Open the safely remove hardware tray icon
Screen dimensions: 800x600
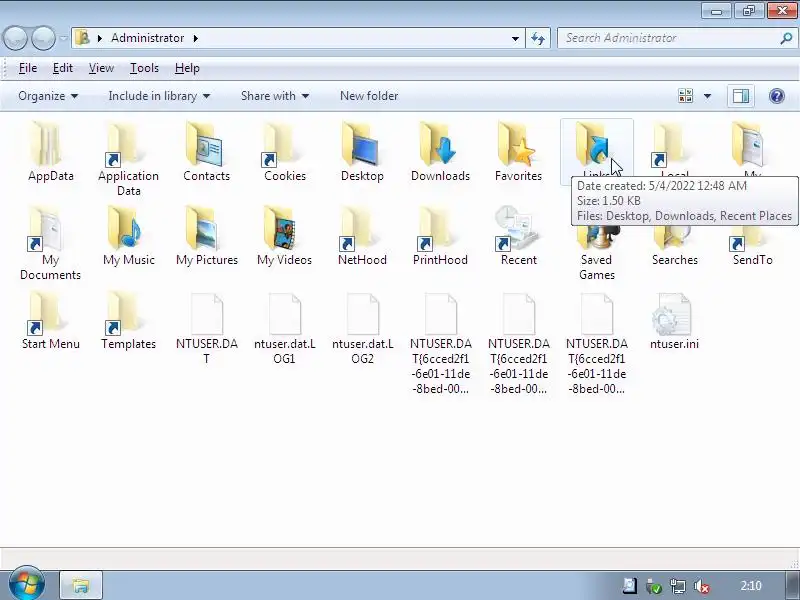tap(654, 586)
